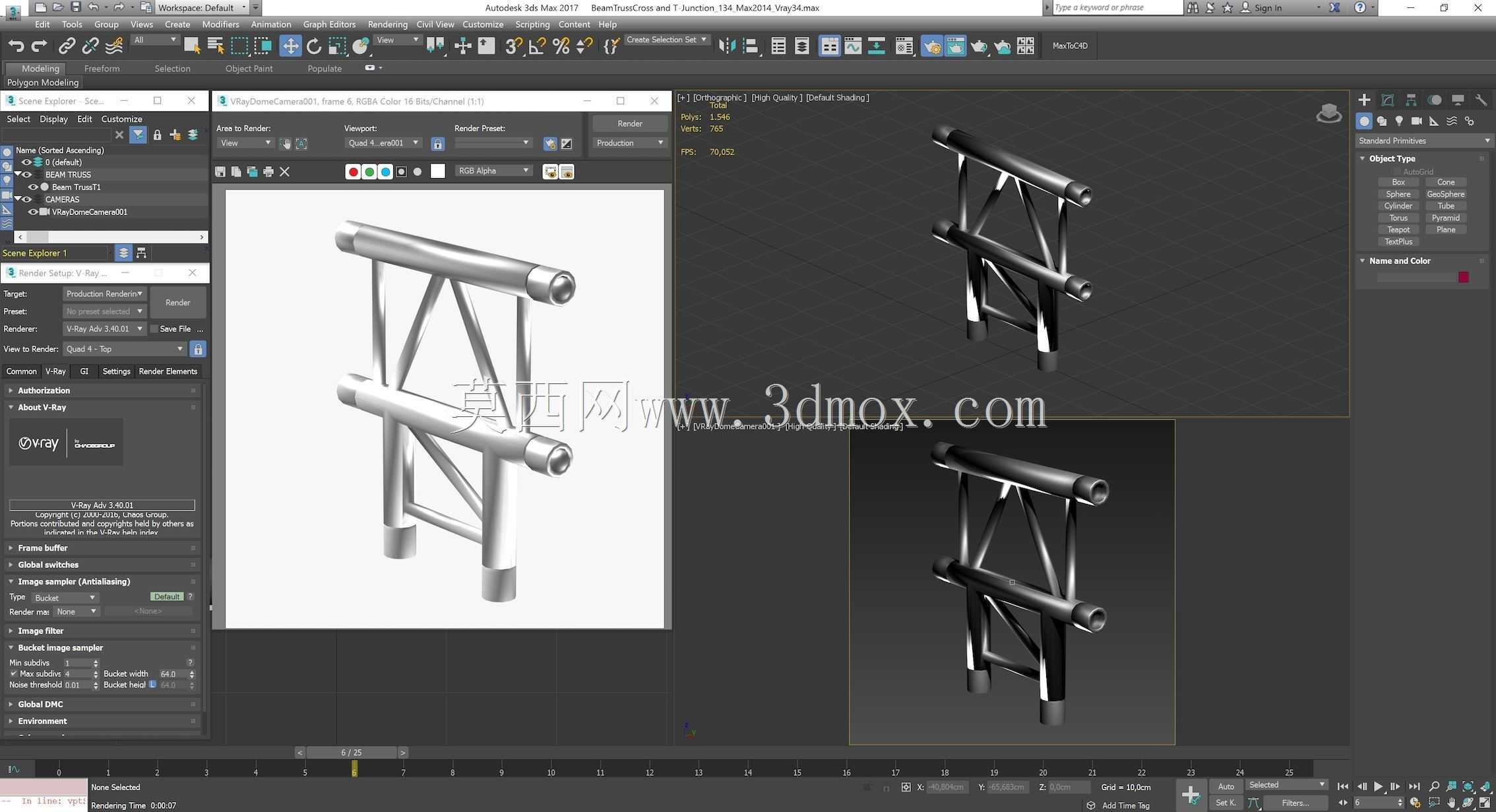The image size is (1496, 812).
Task: Open the Graph Editors menu
Action: click(x=329, y=24)
